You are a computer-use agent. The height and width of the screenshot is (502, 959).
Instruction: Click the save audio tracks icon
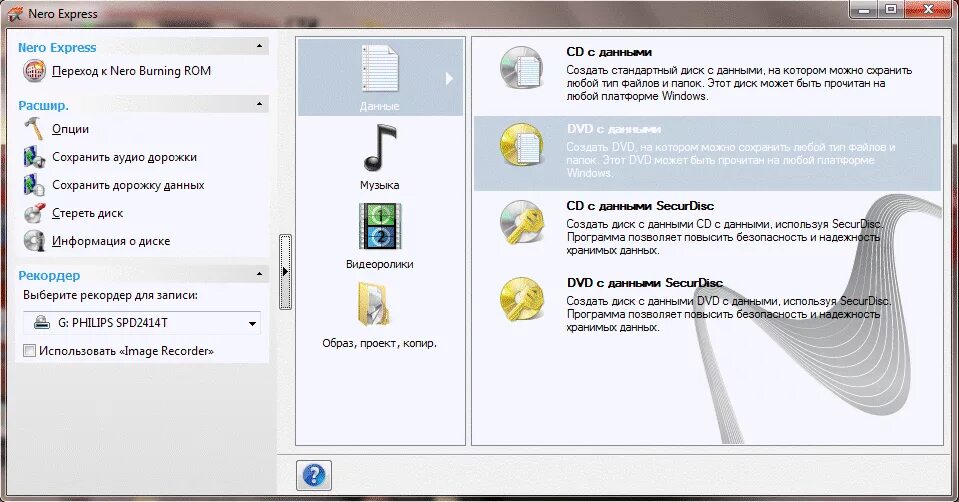[x=34, y=157]
